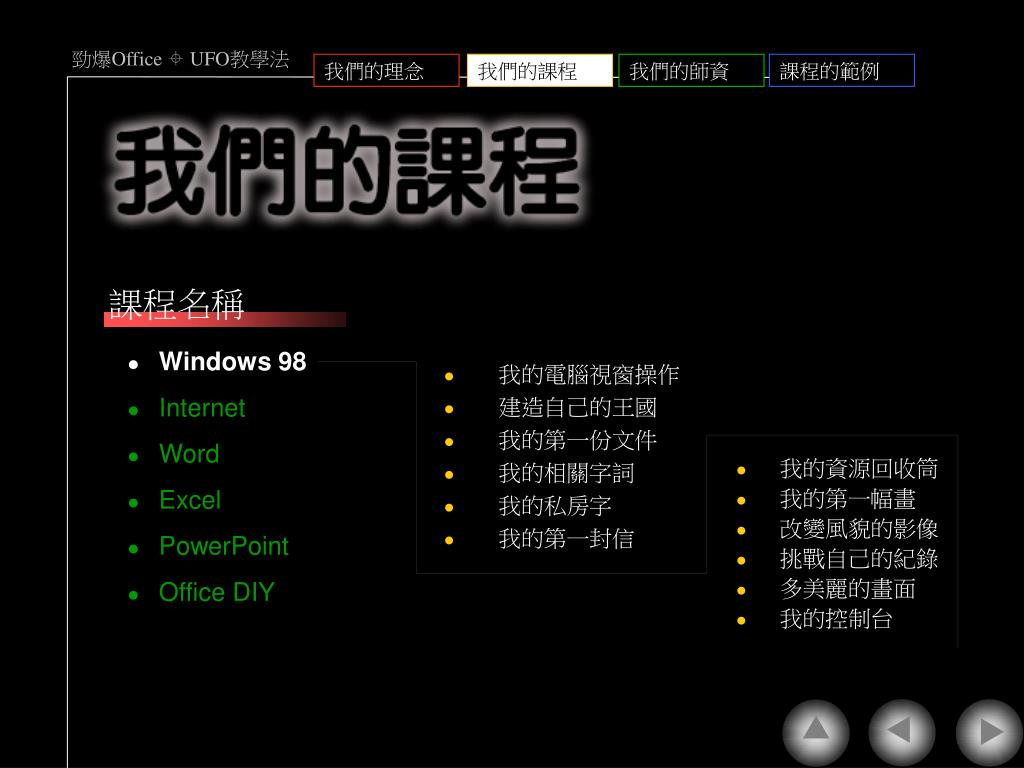
Task: Select lesson 挑戰自己的紀錄
Action: coord(859,559)
